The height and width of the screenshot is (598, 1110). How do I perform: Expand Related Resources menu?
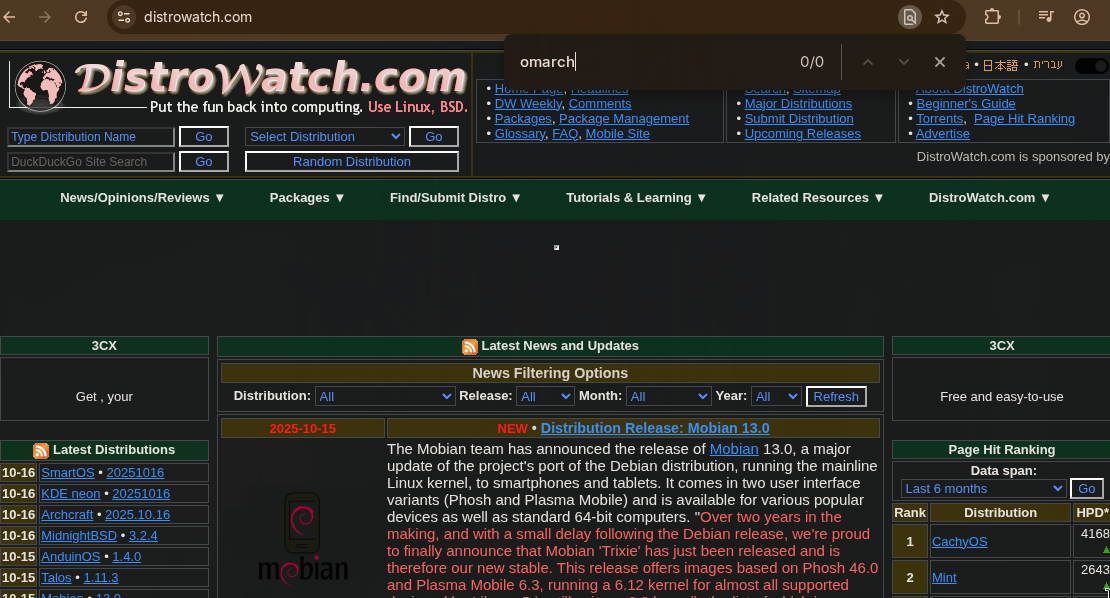[818, 198]
